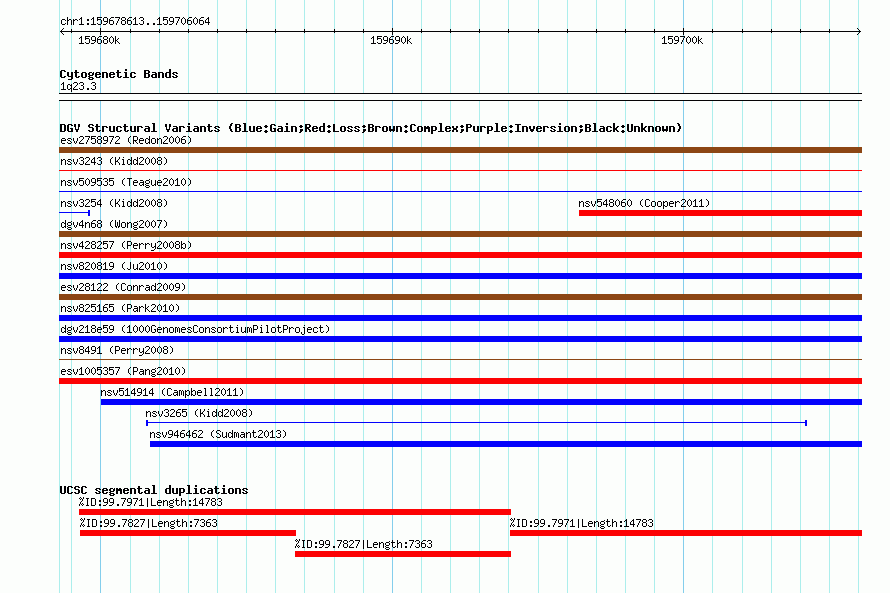Select dgv4n68 (Wong2007) variant label
The image size is (890, 593).
(x=114, y=224)
